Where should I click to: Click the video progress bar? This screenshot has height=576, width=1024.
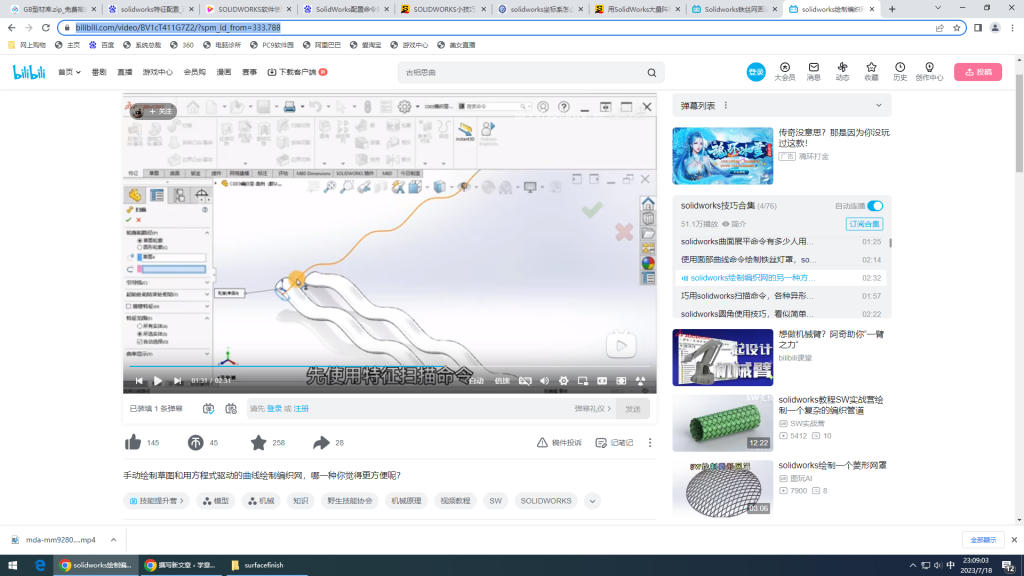click(390, 366)
